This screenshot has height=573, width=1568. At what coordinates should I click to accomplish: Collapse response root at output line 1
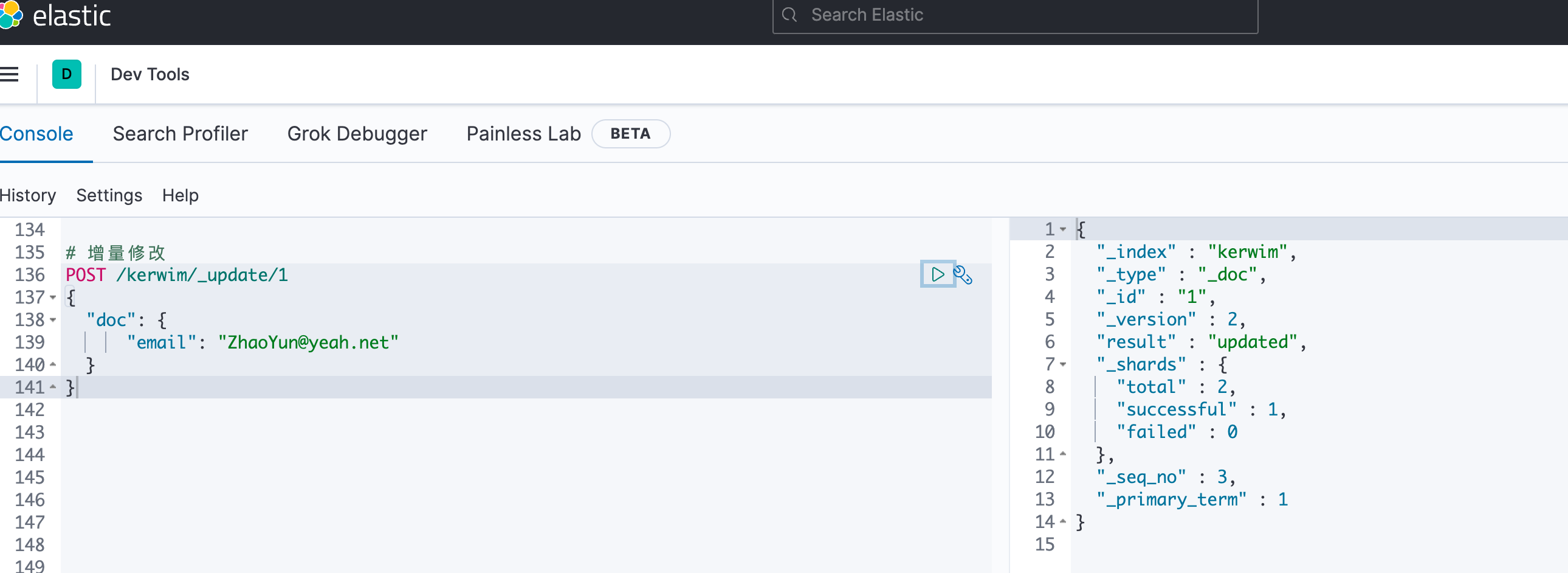pos(1063,229)
